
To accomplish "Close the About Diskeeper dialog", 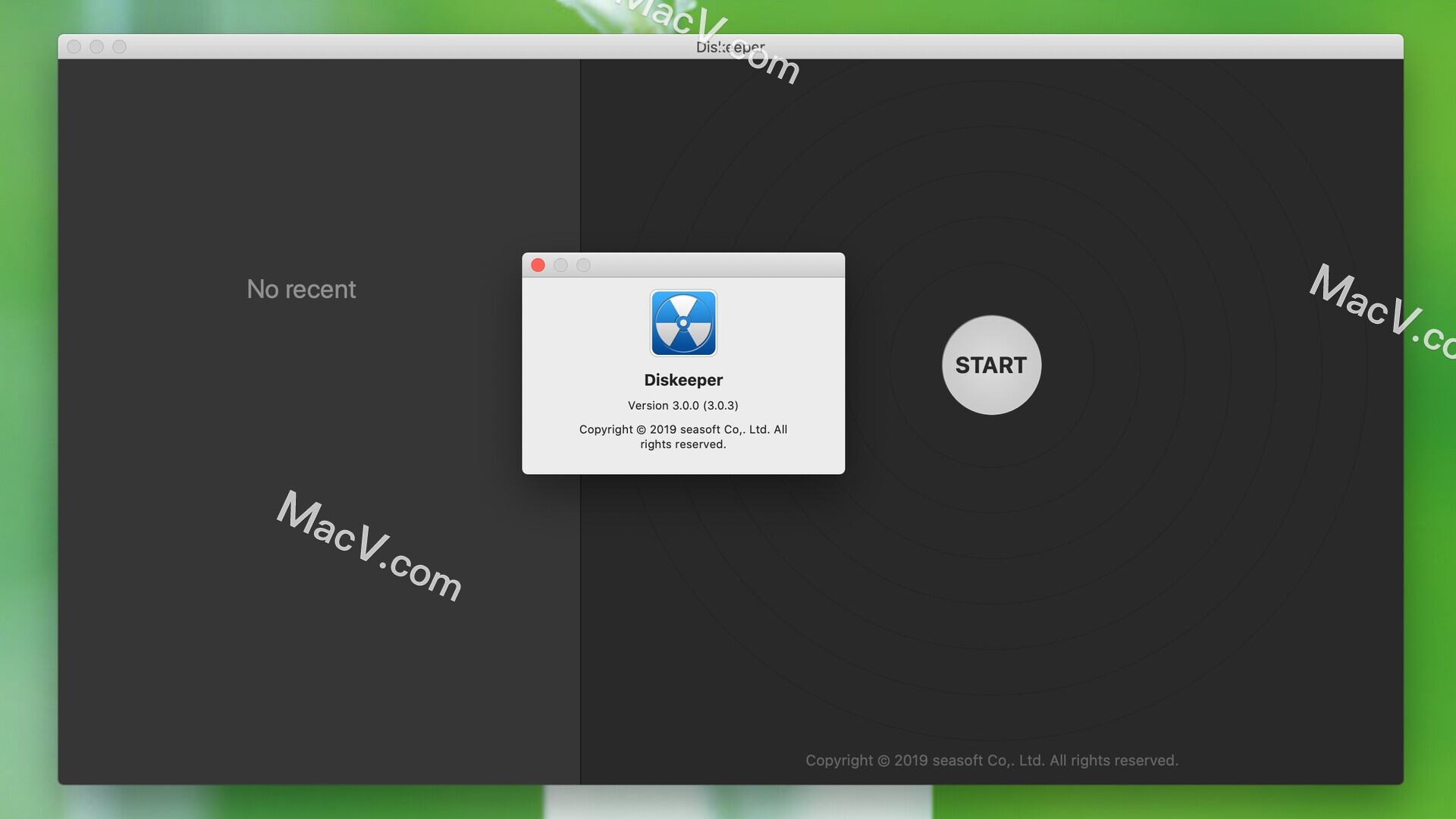I will (x=538, y=265).
